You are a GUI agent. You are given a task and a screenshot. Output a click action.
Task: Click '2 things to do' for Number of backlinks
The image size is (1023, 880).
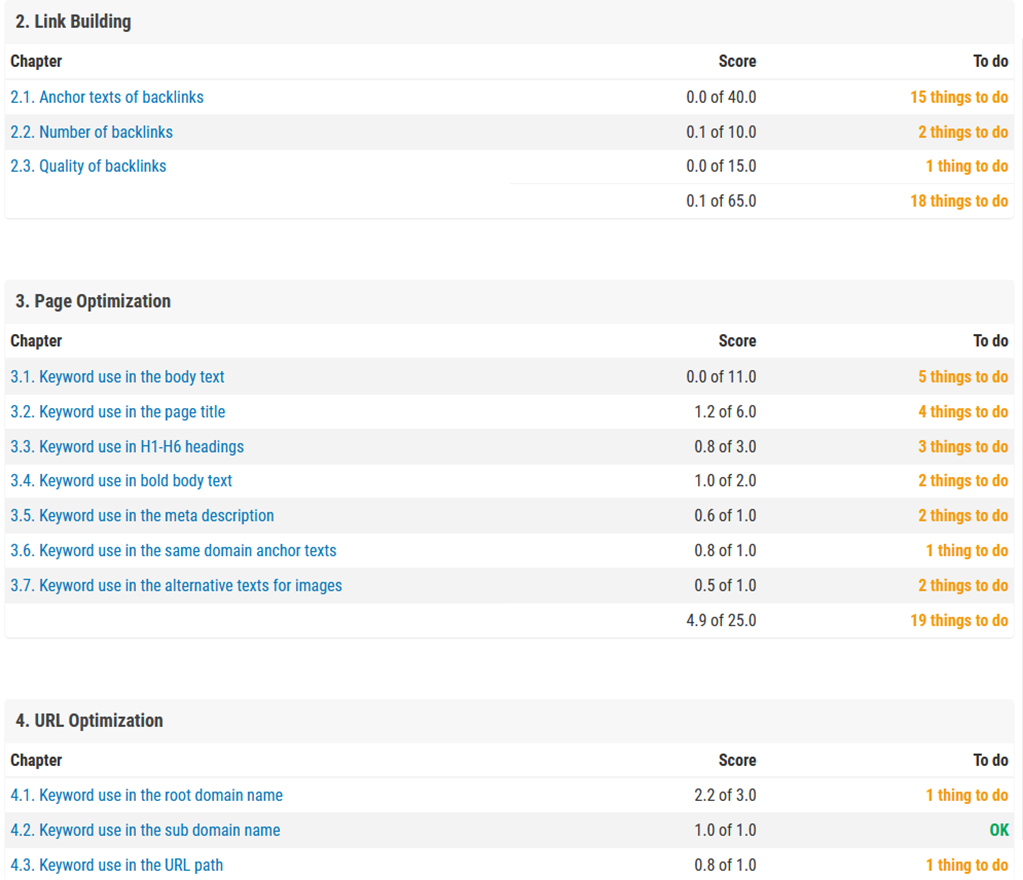(963, 132)
